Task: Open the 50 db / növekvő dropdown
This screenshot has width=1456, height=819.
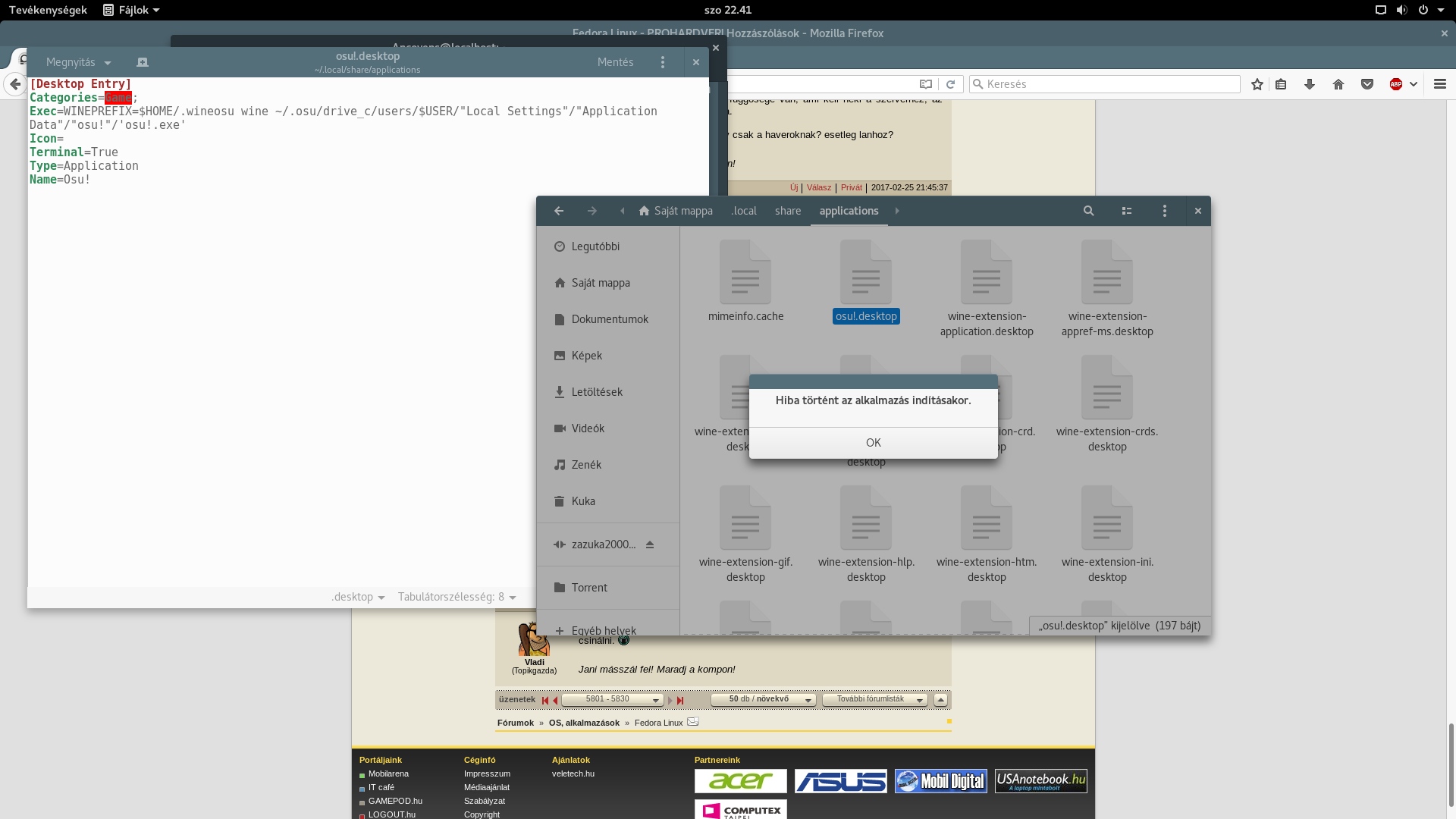Action: click(764, 700)
